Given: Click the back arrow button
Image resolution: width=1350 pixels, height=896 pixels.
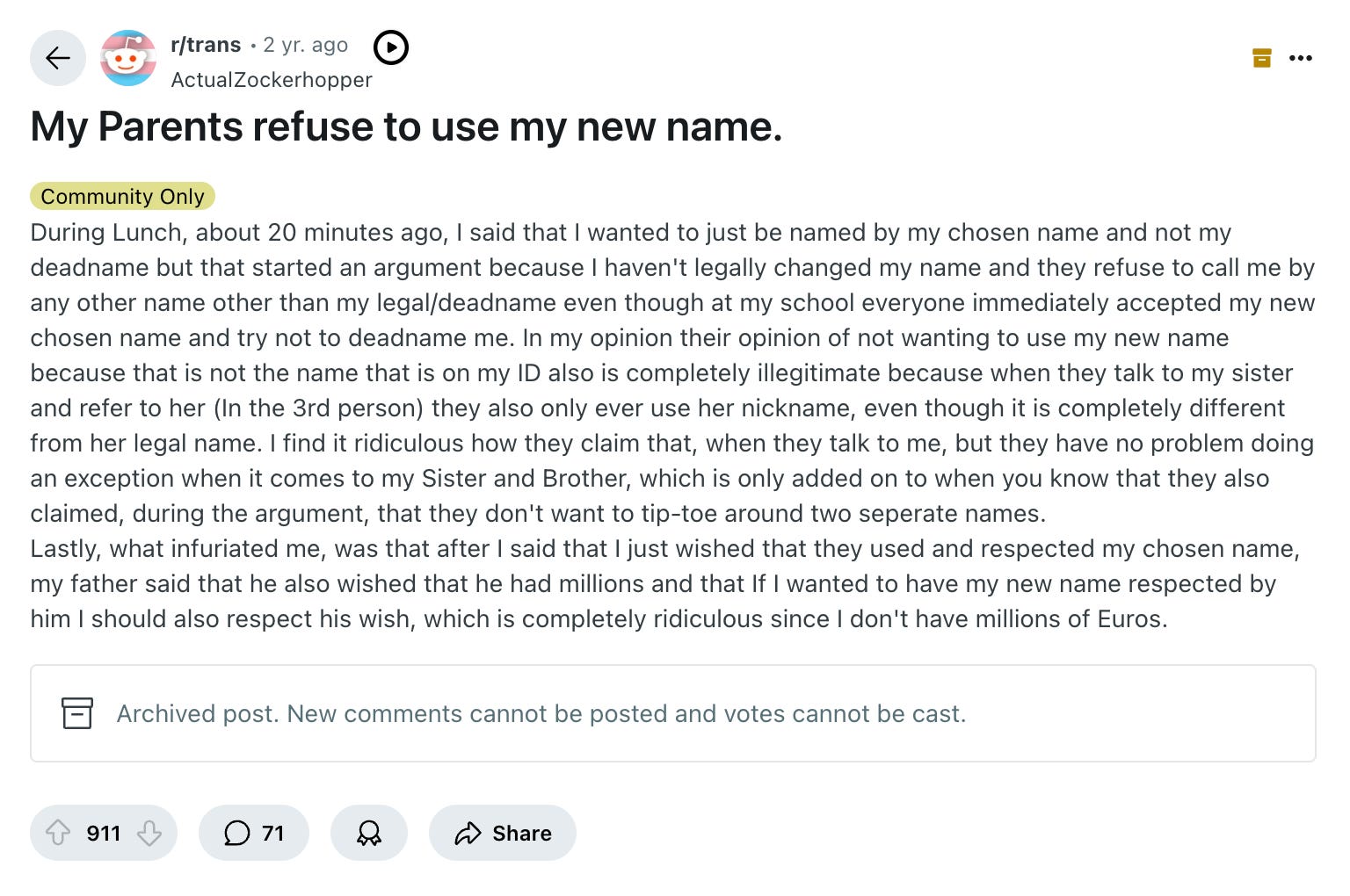Looking at the screenshot, I should (x=58, y=58).
